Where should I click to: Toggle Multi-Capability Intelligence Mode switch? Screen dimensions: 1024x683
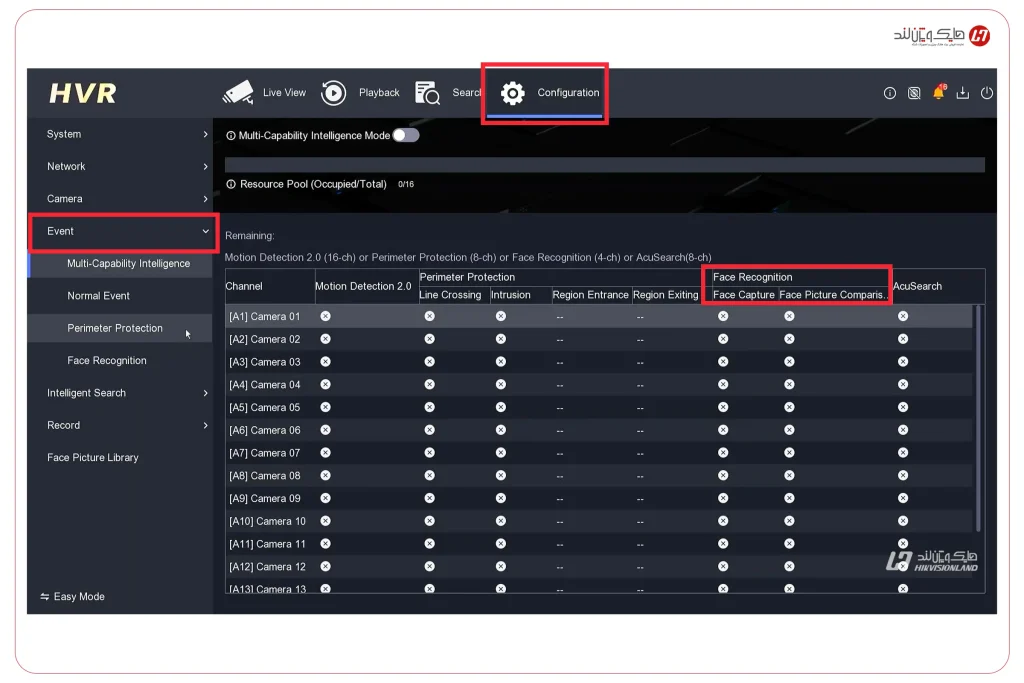[406, 135]
